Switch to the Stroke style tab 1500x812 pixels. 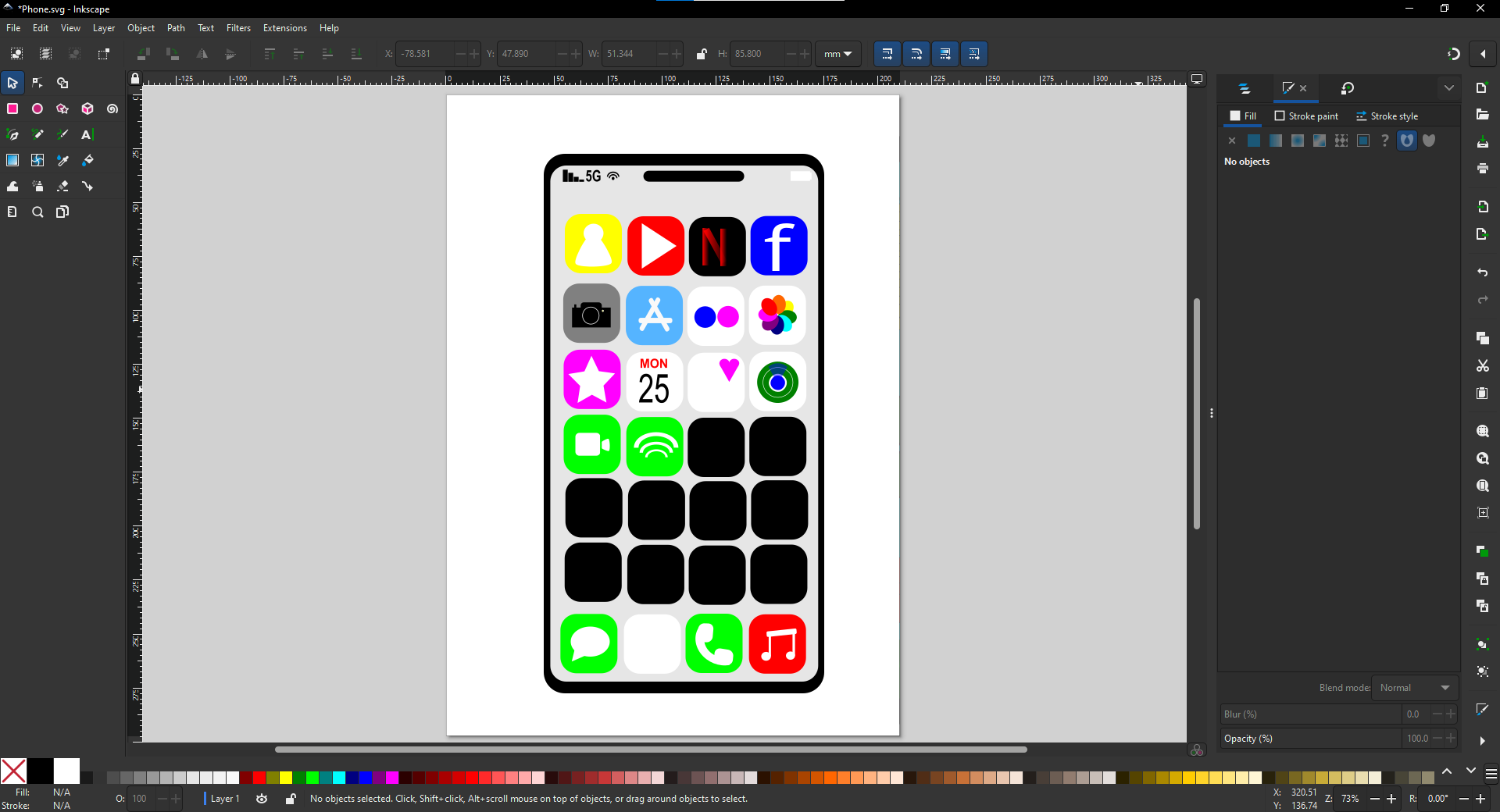(1387, 116)
